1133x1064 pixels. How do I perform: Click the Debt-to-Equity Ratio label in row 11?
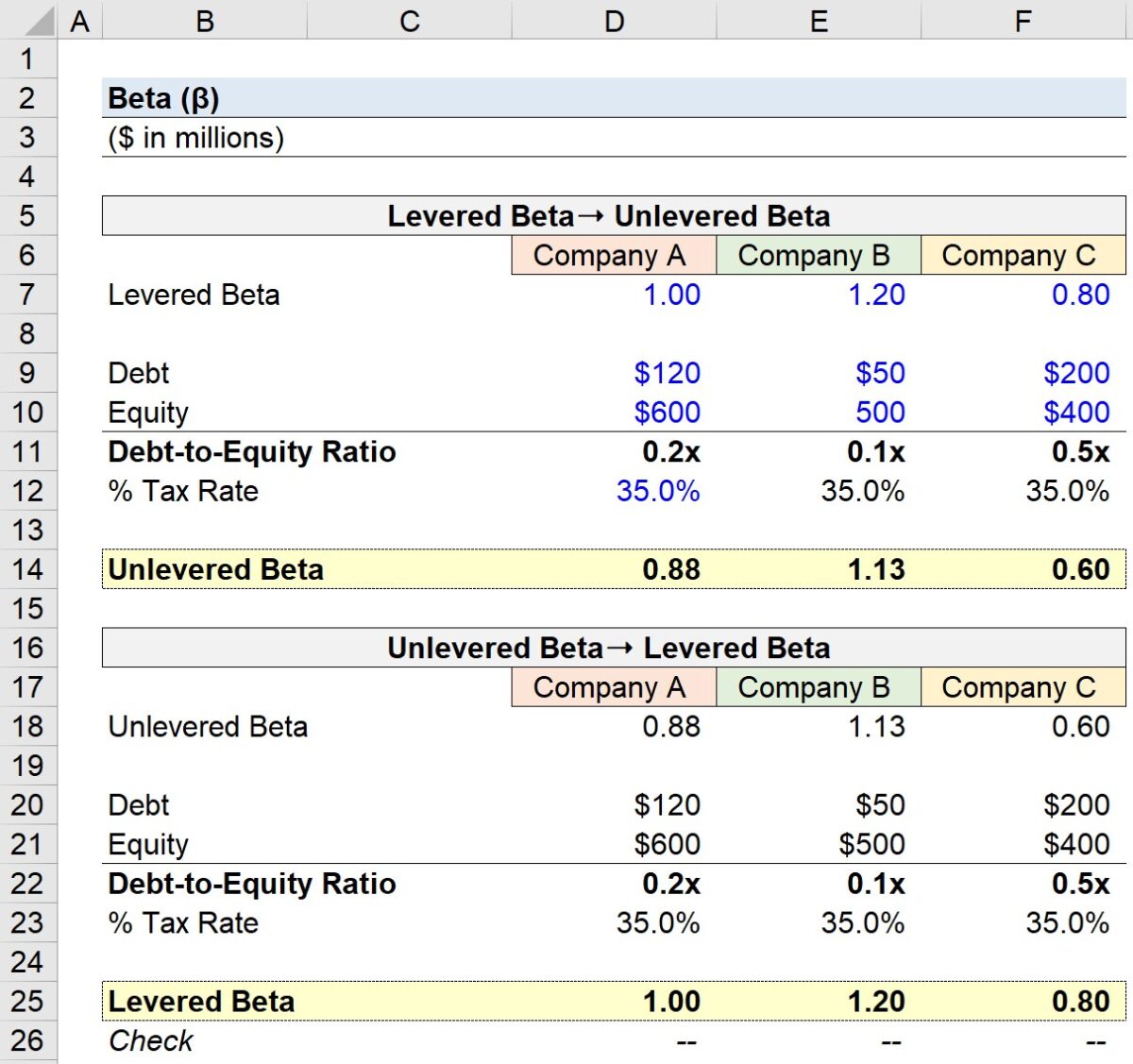point(250,452)
